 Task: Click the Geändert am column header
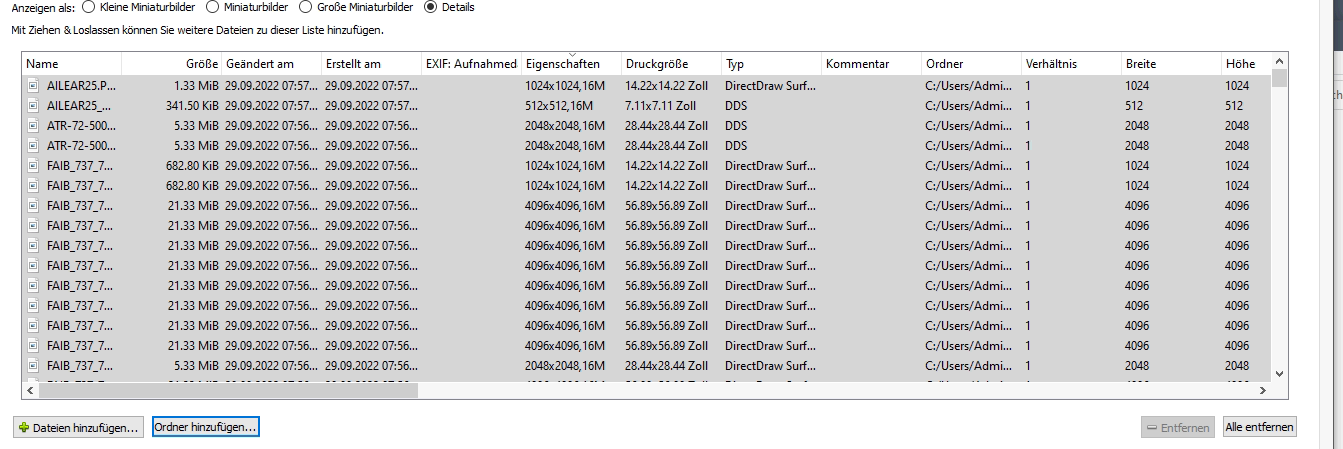point(270,64)
